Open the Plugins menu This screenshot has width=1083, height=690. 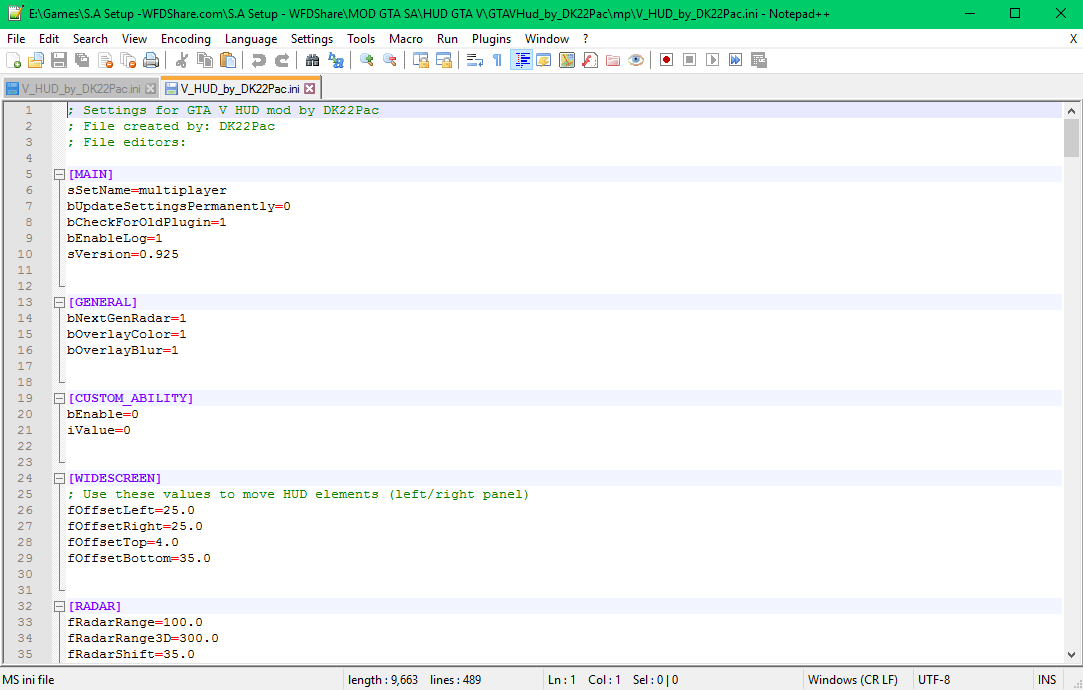(x=491, y=39)
